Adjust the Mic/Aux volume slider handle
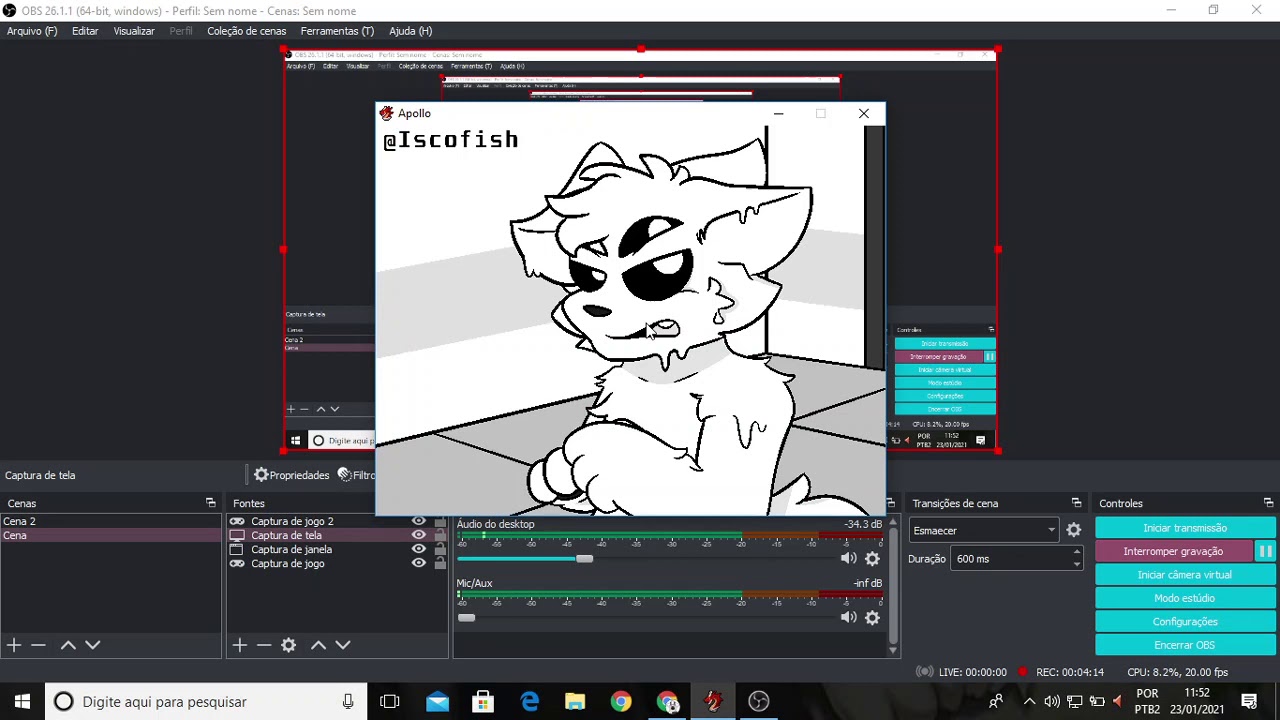The height and width of the screenshot is (720, 1280). click(466, 618)
